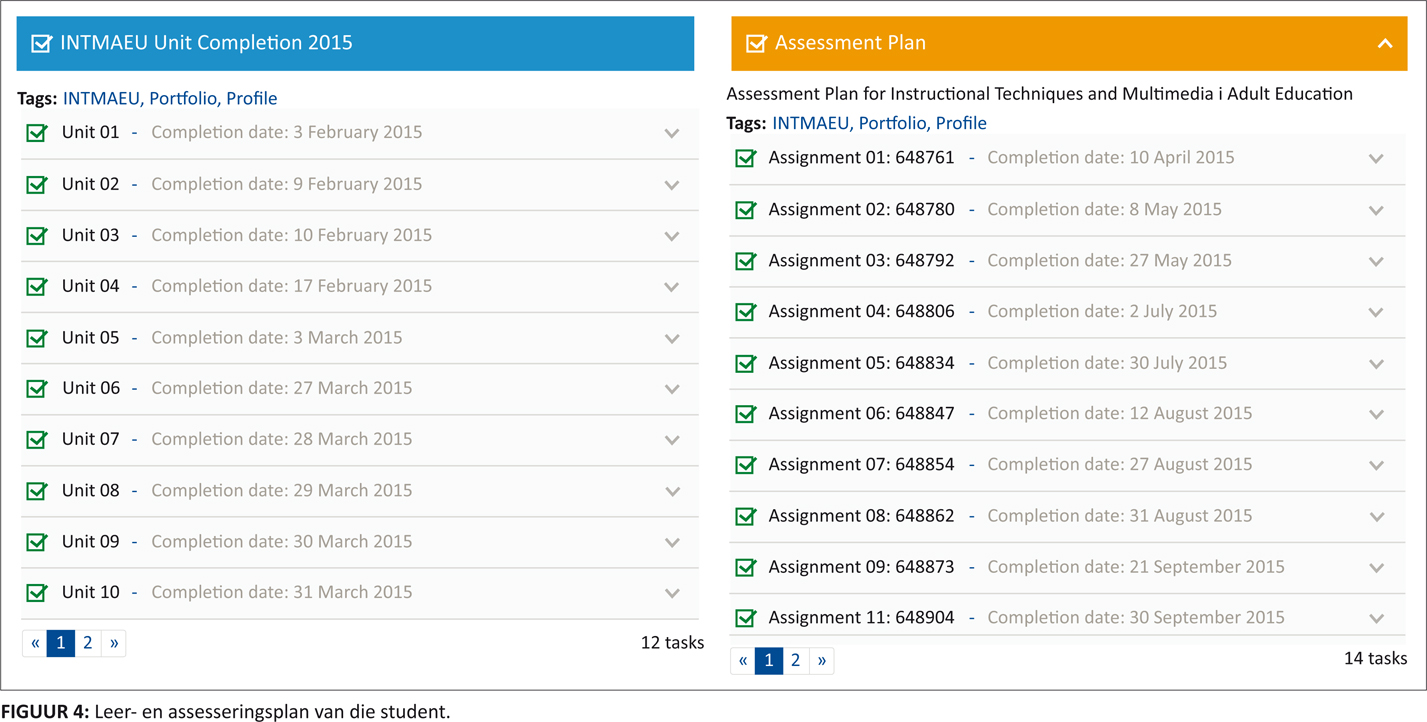Go to previous page in Assessment Plan pagination
The image size is (1427, 722).
tap(743, 660)
